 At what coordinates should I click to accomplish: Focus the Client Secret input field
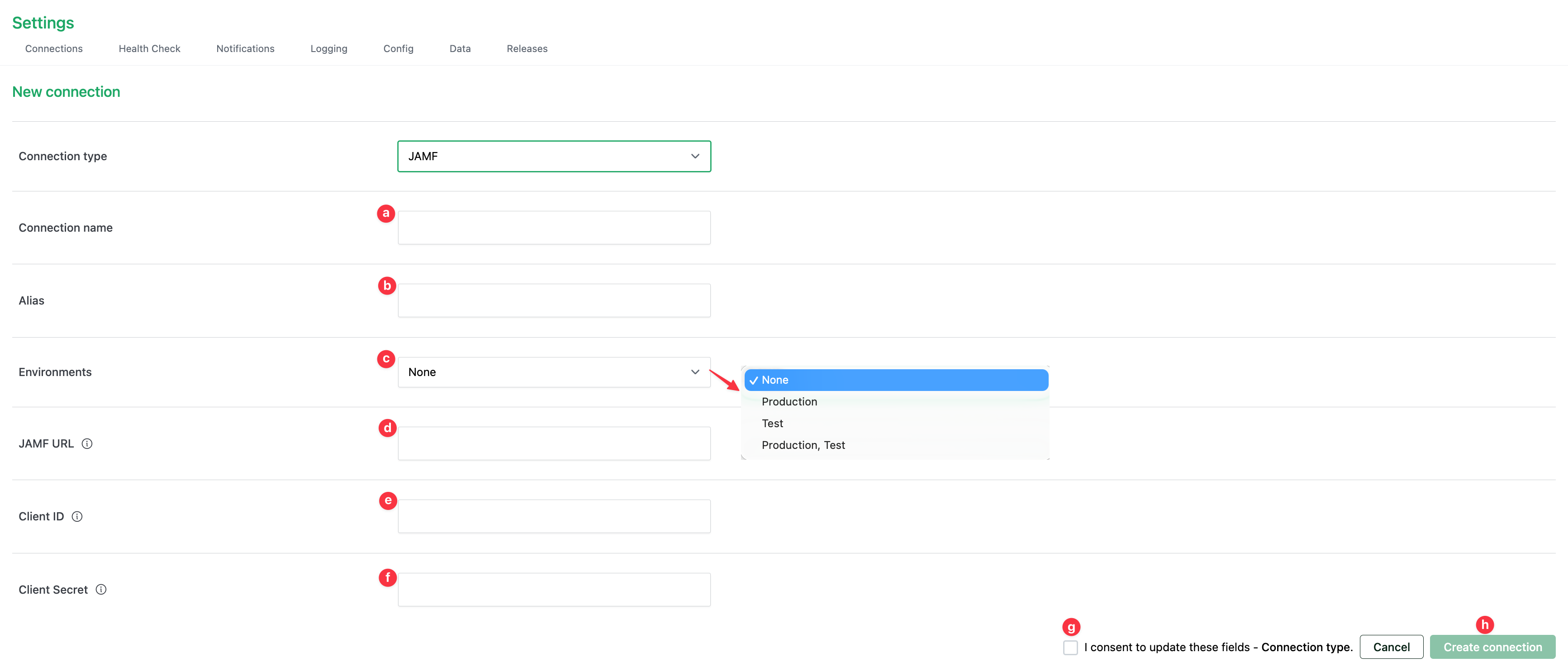tap(554, 590)
